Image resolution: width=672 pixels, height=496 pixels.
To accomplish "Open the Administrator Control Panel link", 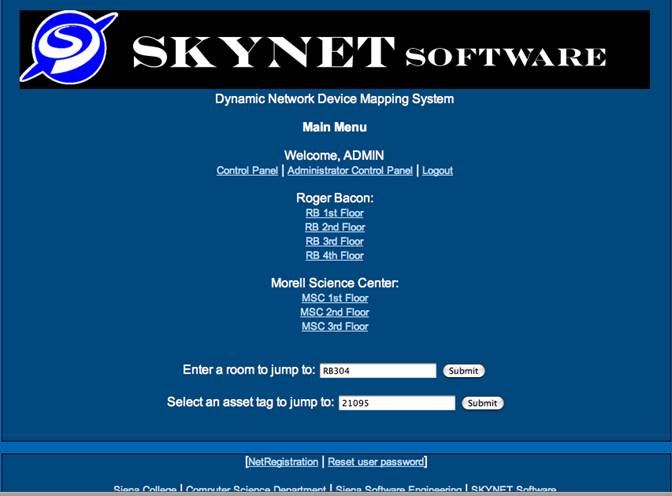I will [x=350, y=171].
